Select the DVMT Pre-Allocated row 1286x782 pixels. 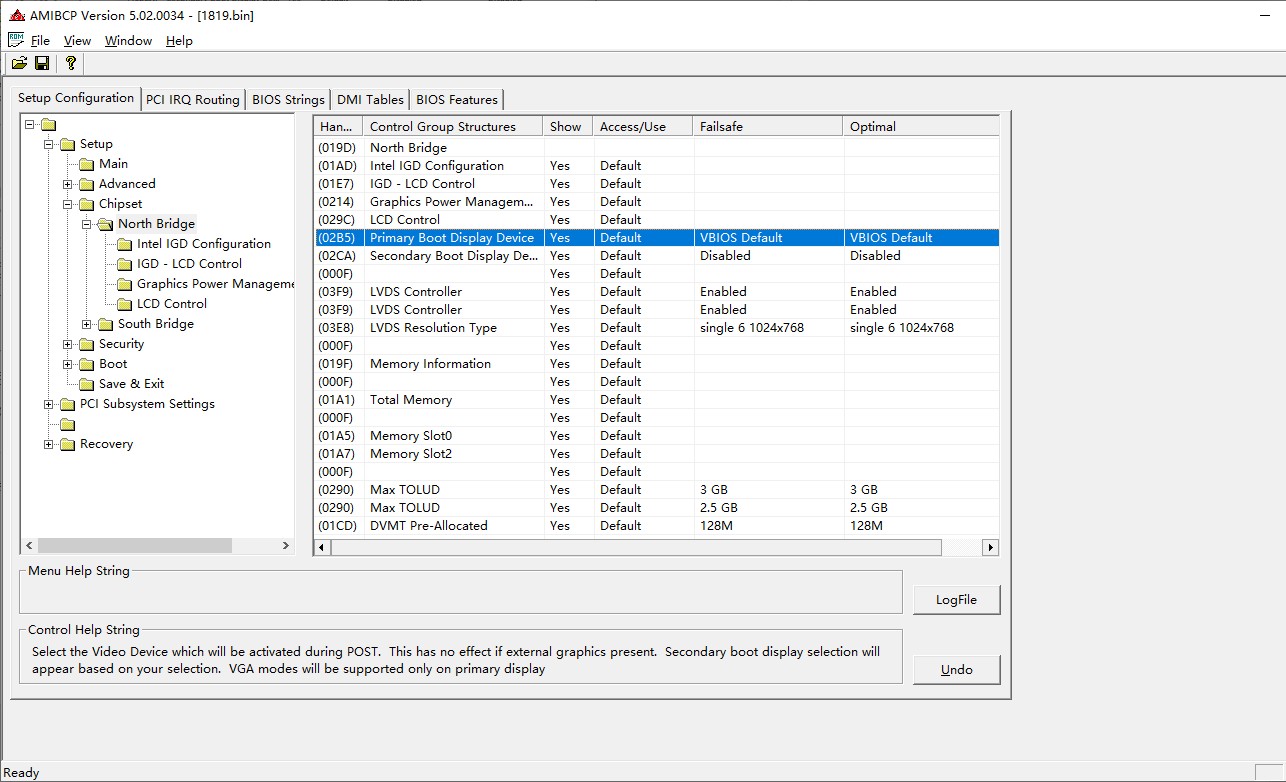[657, 526]
